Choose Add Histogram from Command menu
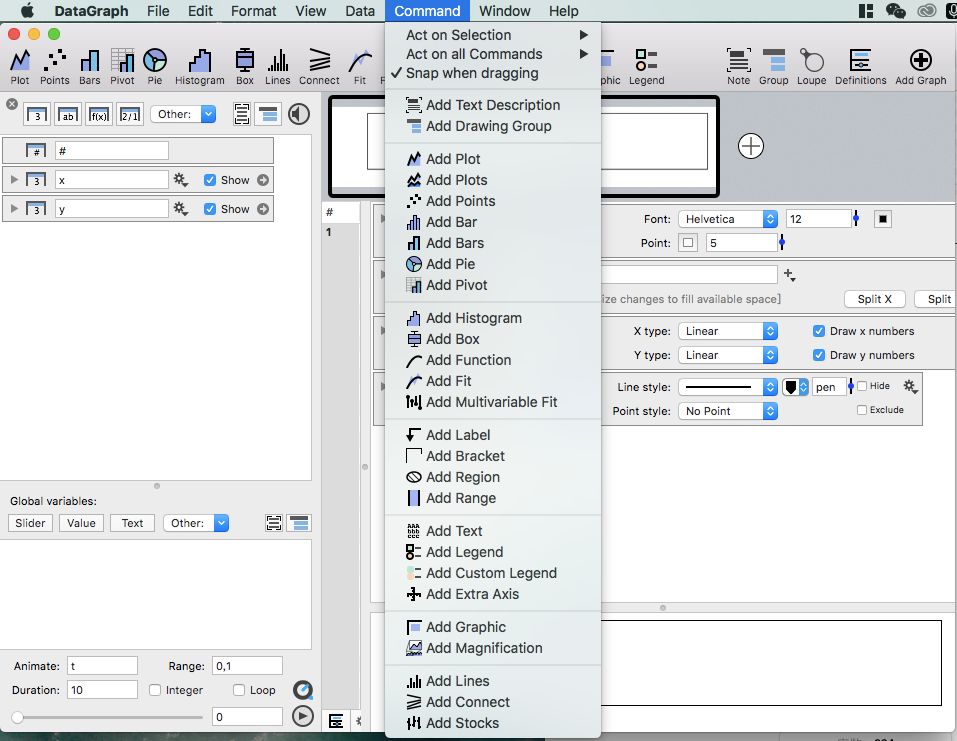957x741 pixels. pyautogui.click(x=493, y=318)
